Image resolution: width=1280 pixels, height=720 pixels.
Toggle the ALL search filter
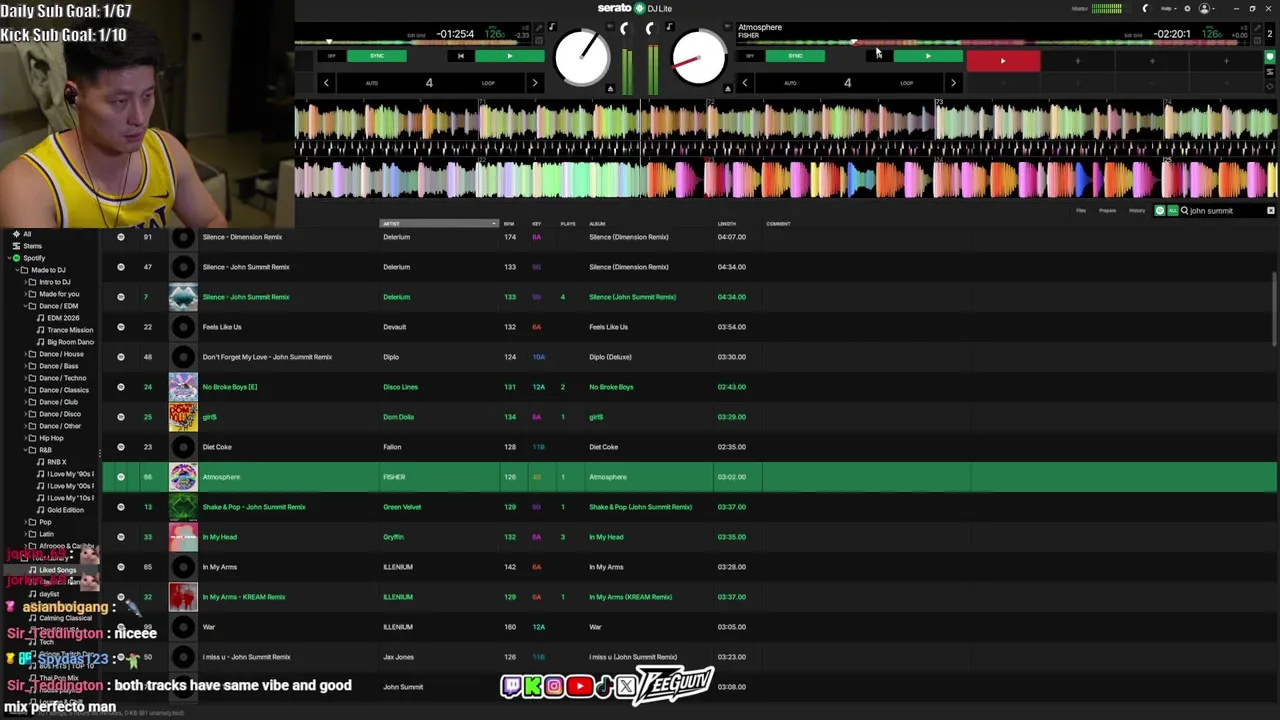click(1172, 211)
